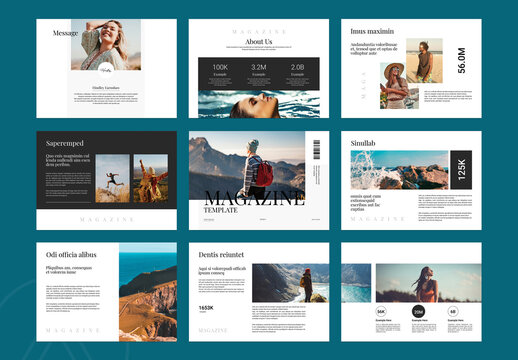Screen dimensions: 518x360
Task: Click the "6B" circle badge
Action: 453,312
